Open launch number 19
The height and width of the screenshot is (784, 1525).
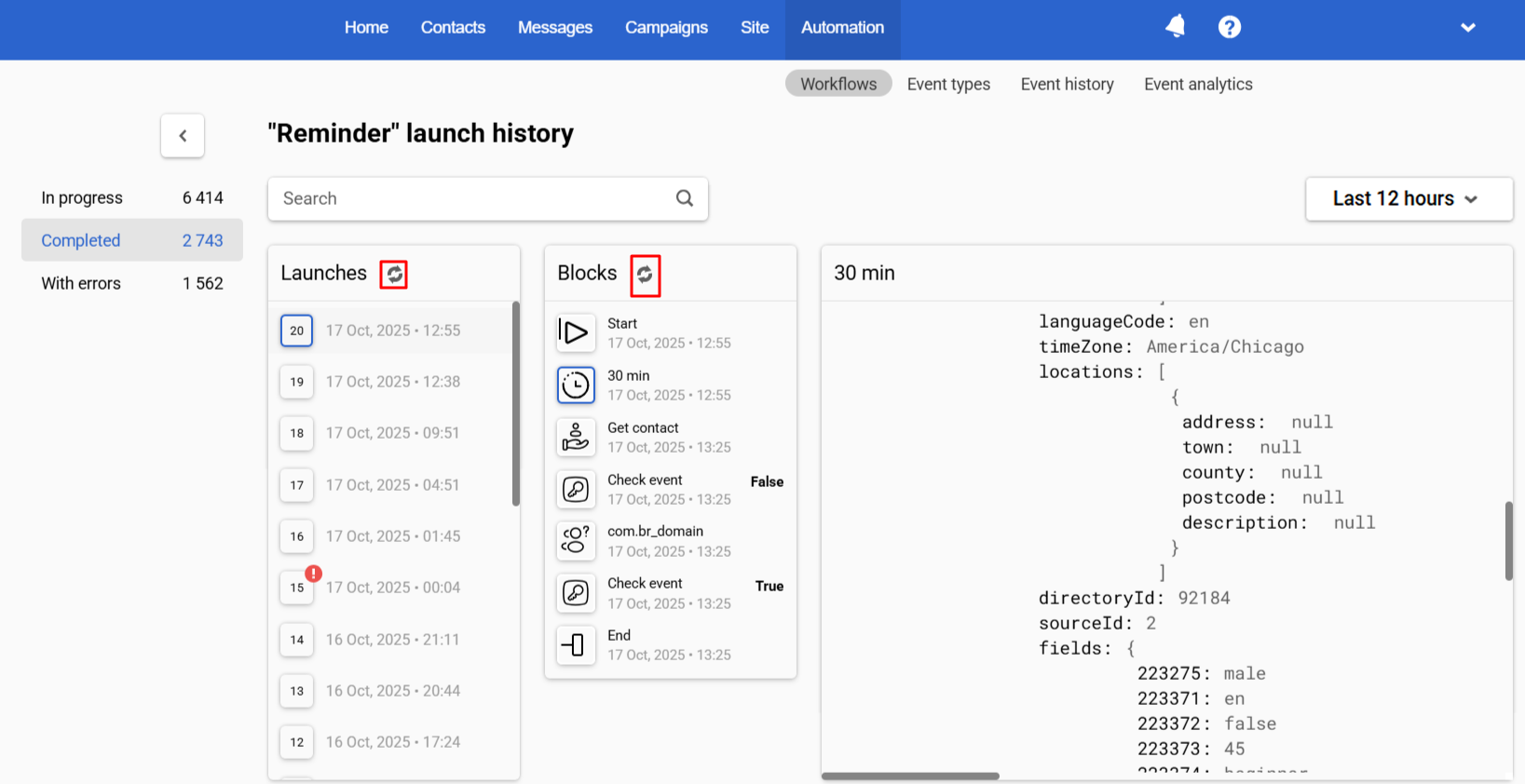click(296, 382)
